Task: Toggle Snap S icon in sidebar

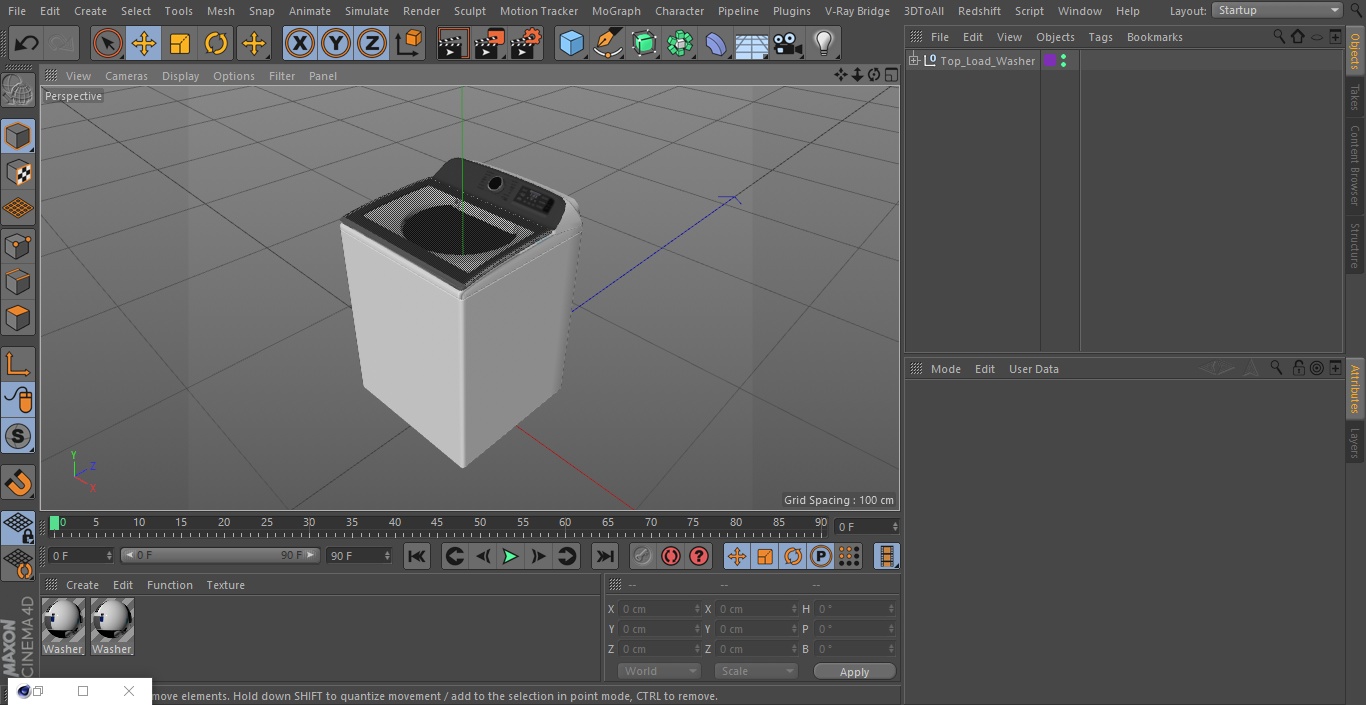Action: [x=18, y=436]
